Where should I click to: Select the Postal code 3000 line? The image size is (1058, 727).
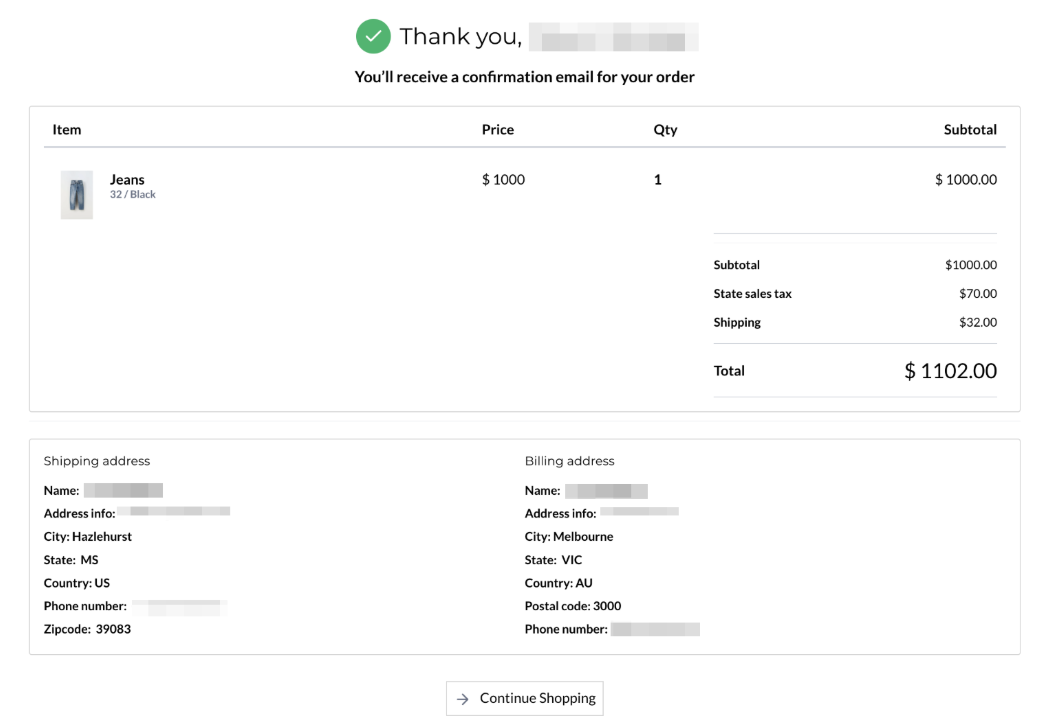coord(572,606)
